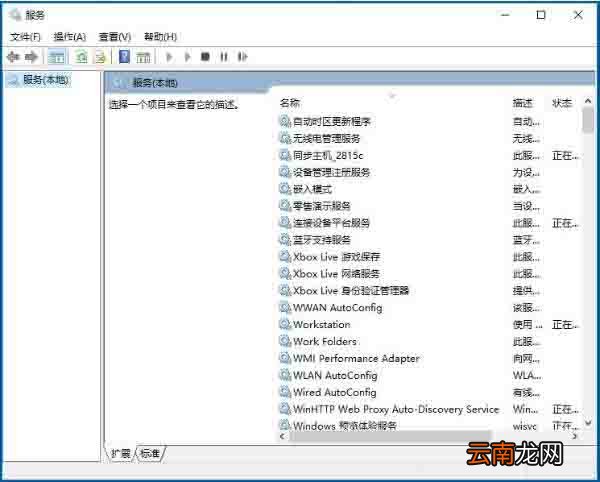Select 服务(本地) in the left tree

[x=46, y=80]
